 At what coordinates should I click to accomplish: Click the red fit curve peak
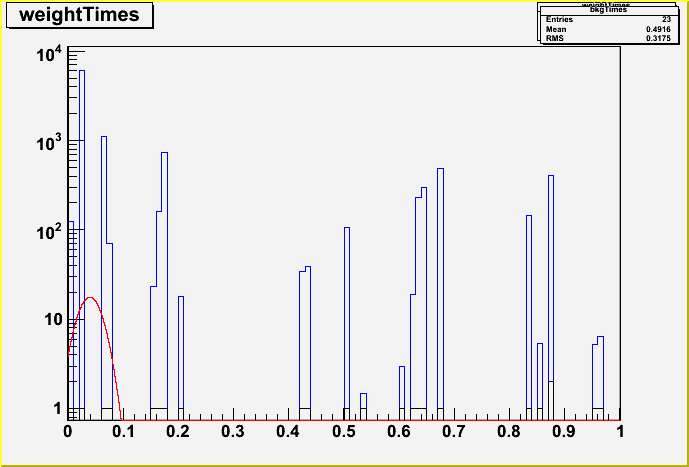click(x=91, y=298)
